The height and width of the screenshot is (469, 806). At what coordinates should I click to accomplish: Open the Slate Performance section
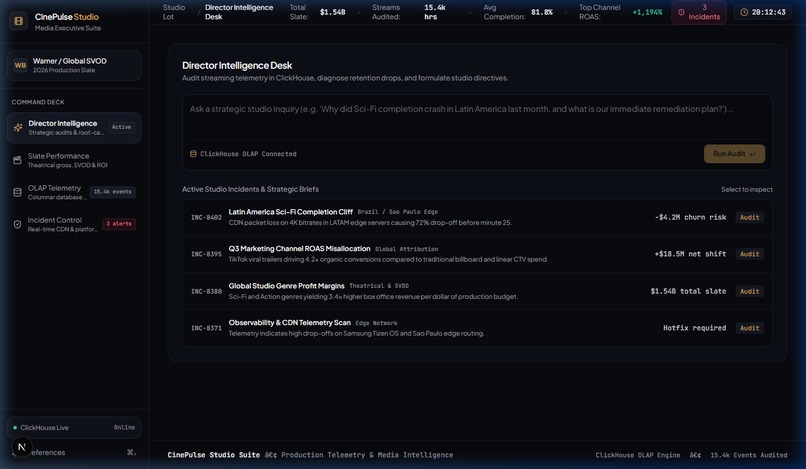pos(74,160)
